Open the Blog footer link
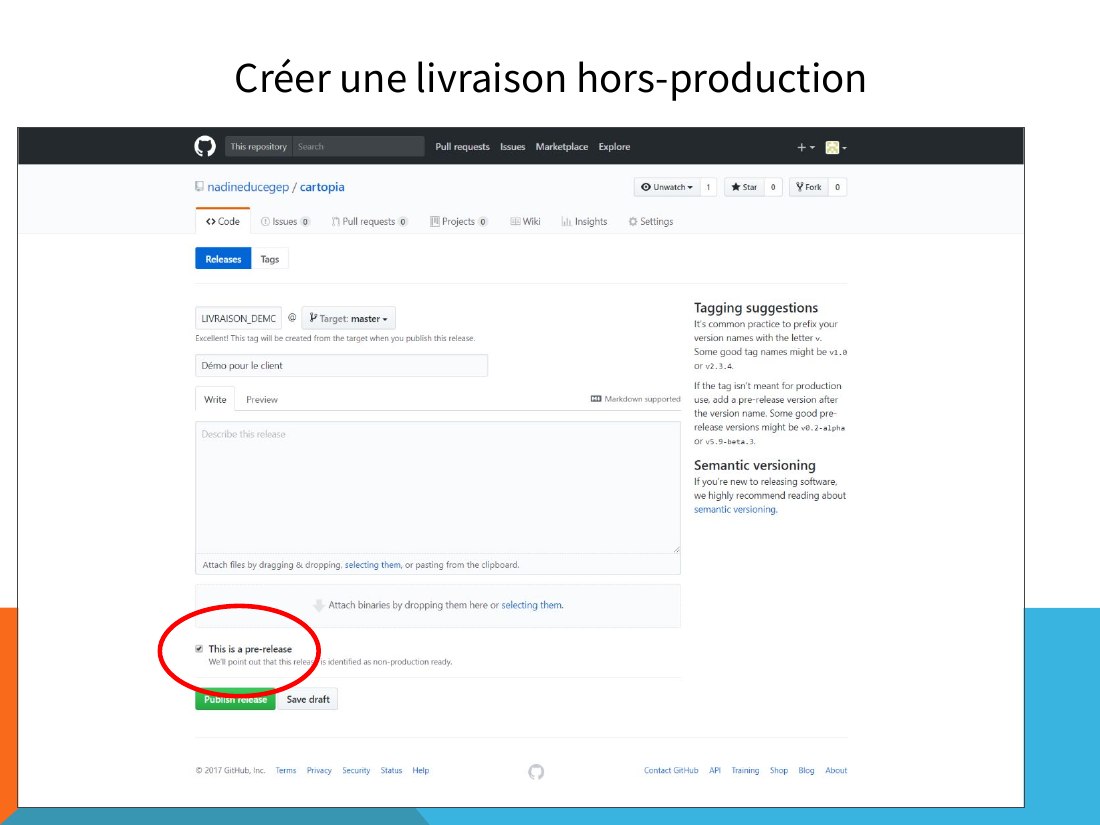This screenshot has height=825, width=1100. tap(806, 770)
